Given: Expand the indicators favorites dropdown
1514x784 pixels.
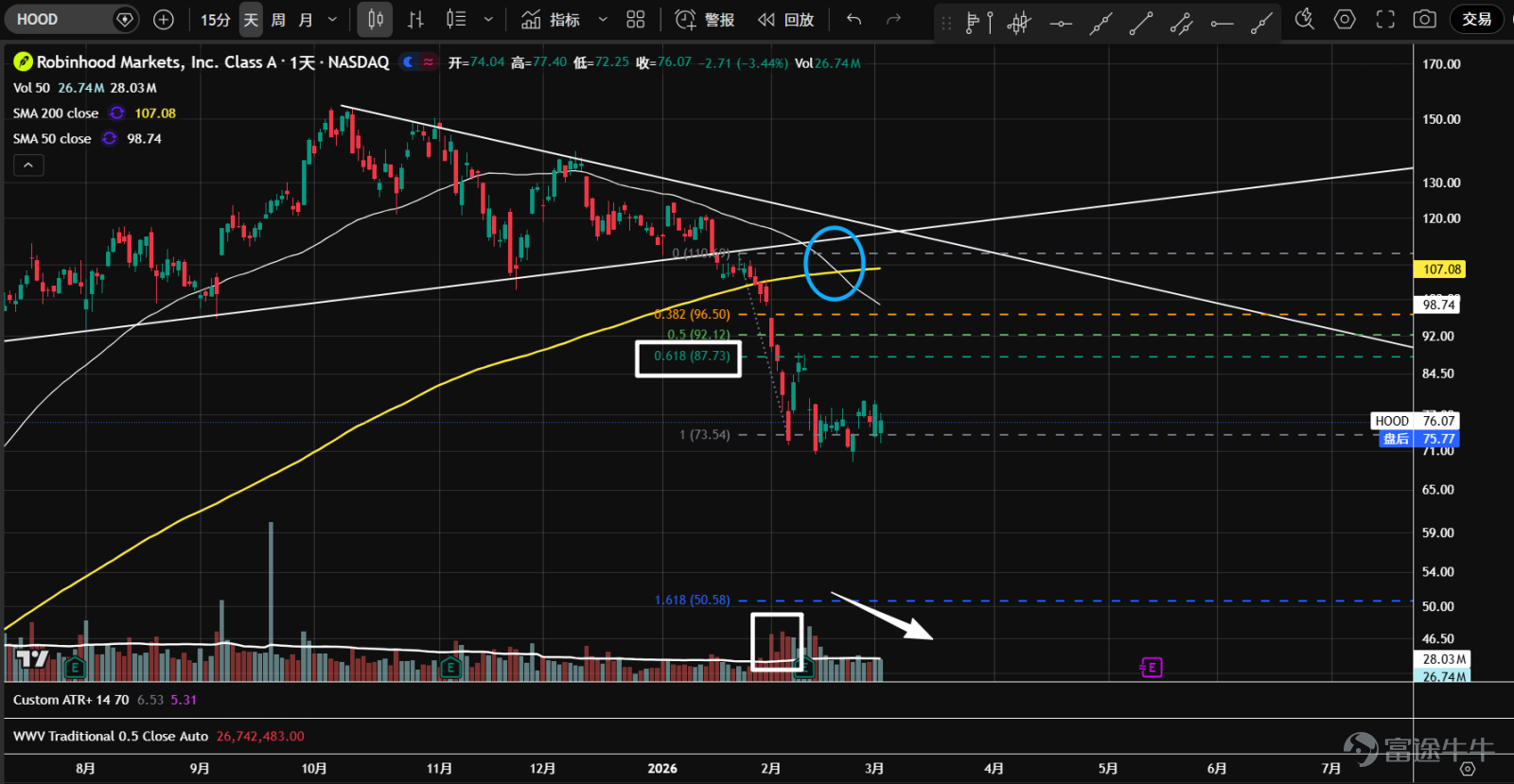Looking at the screenshot, I should click(603, 19).
